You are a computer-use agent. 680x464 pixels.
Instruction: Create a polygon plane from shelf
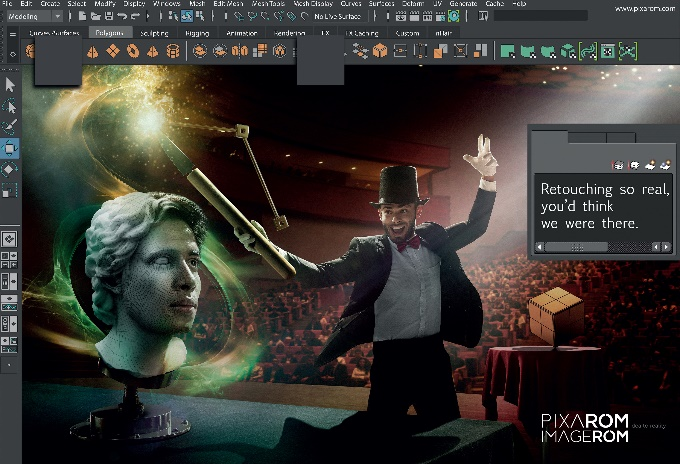(x=113, y=51)
